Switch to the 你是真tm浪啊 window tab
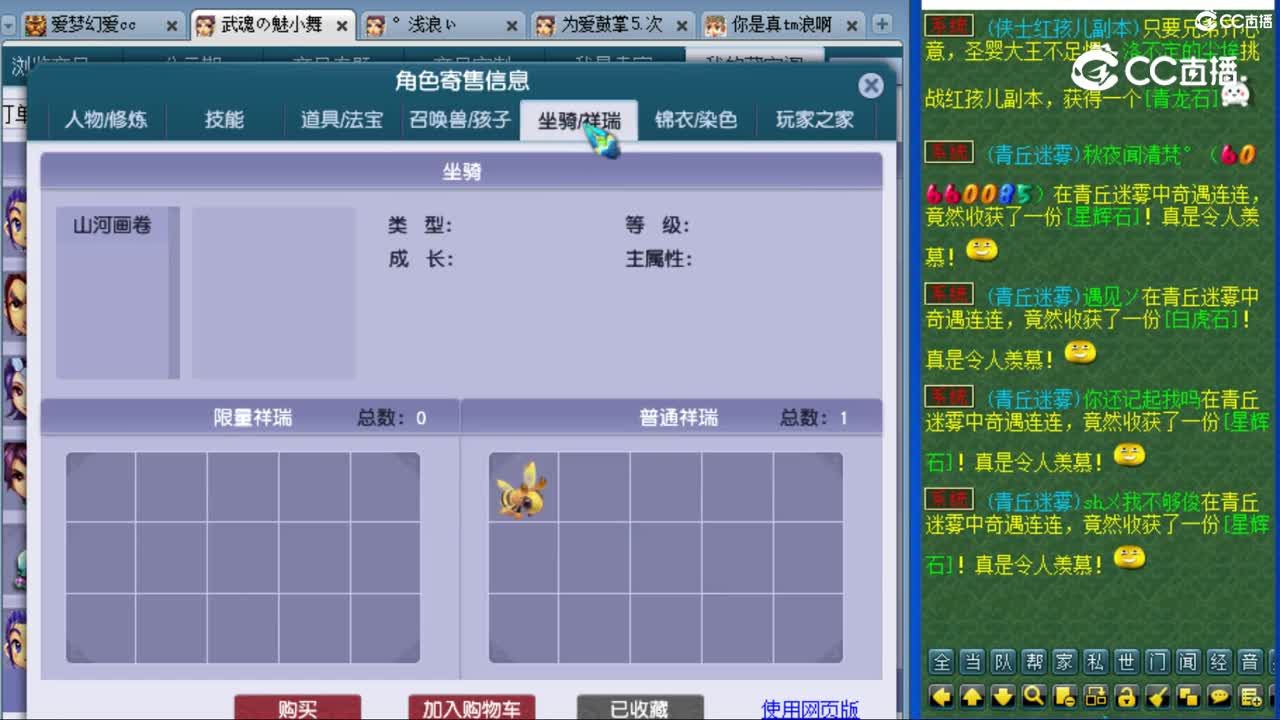 coord(783,26)
